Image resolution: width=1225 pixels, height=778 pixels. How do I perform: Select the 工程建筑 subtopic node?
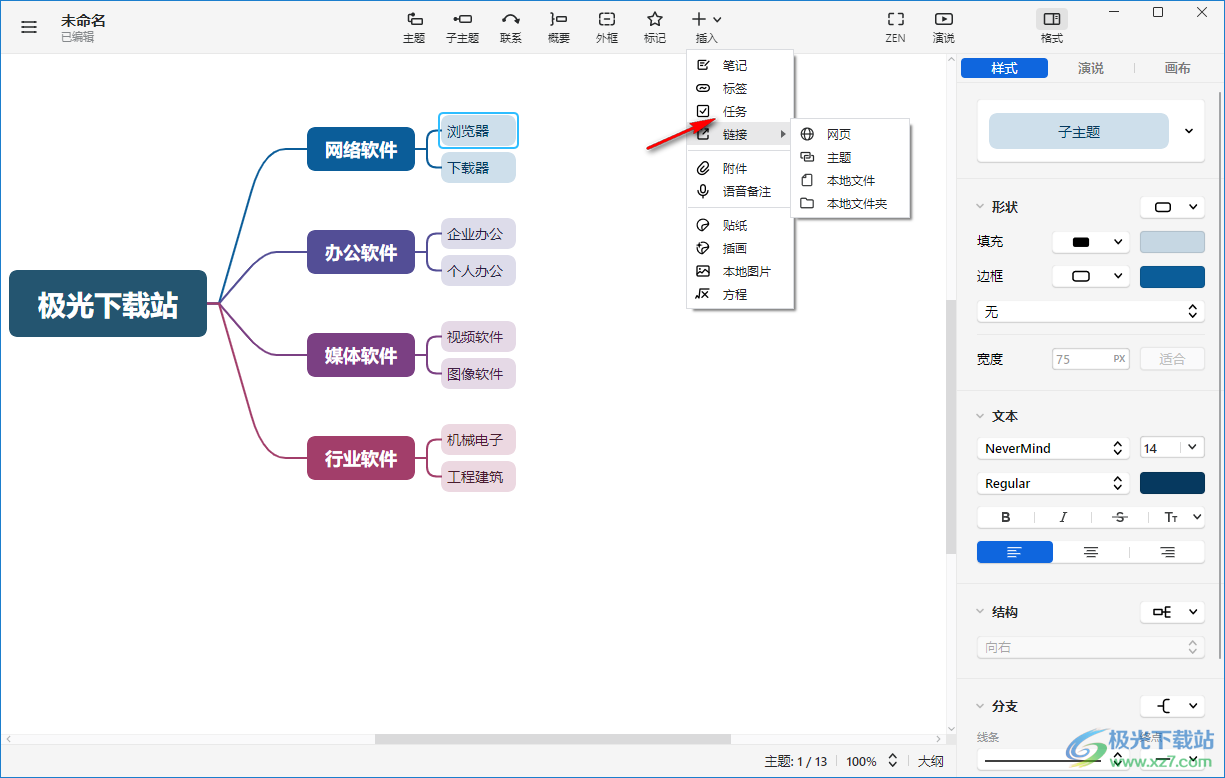tap(478, 476)
